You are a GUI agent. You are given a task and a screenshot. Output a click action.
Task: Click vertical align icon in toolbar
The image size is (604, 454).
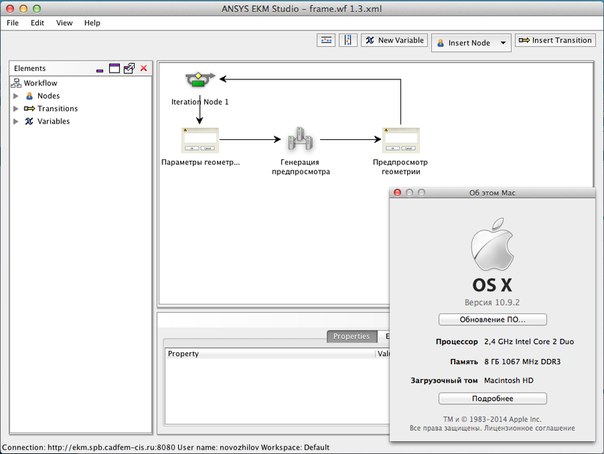349,41
